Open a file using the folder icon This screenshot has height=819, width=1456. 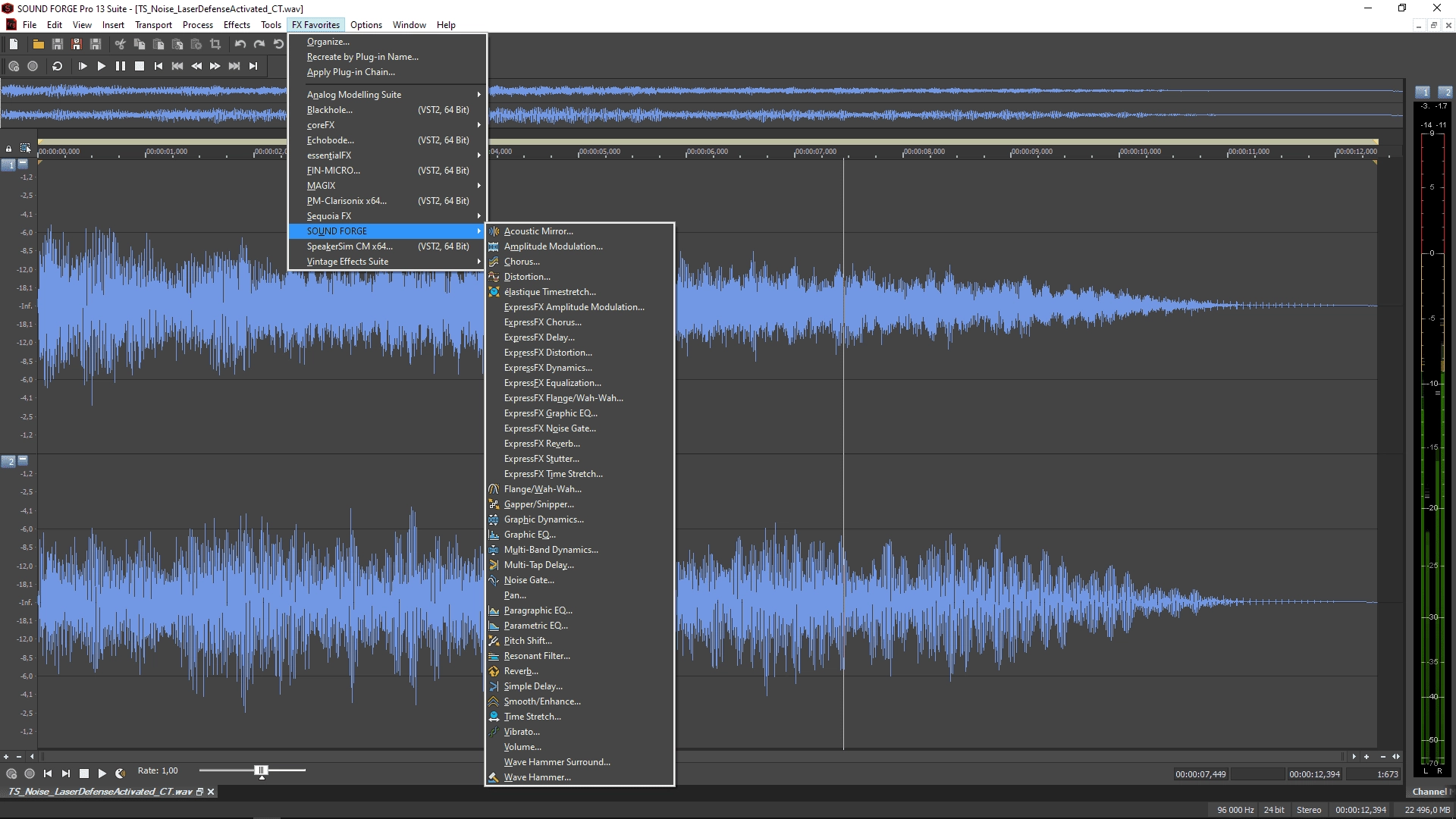pos(38,45)
